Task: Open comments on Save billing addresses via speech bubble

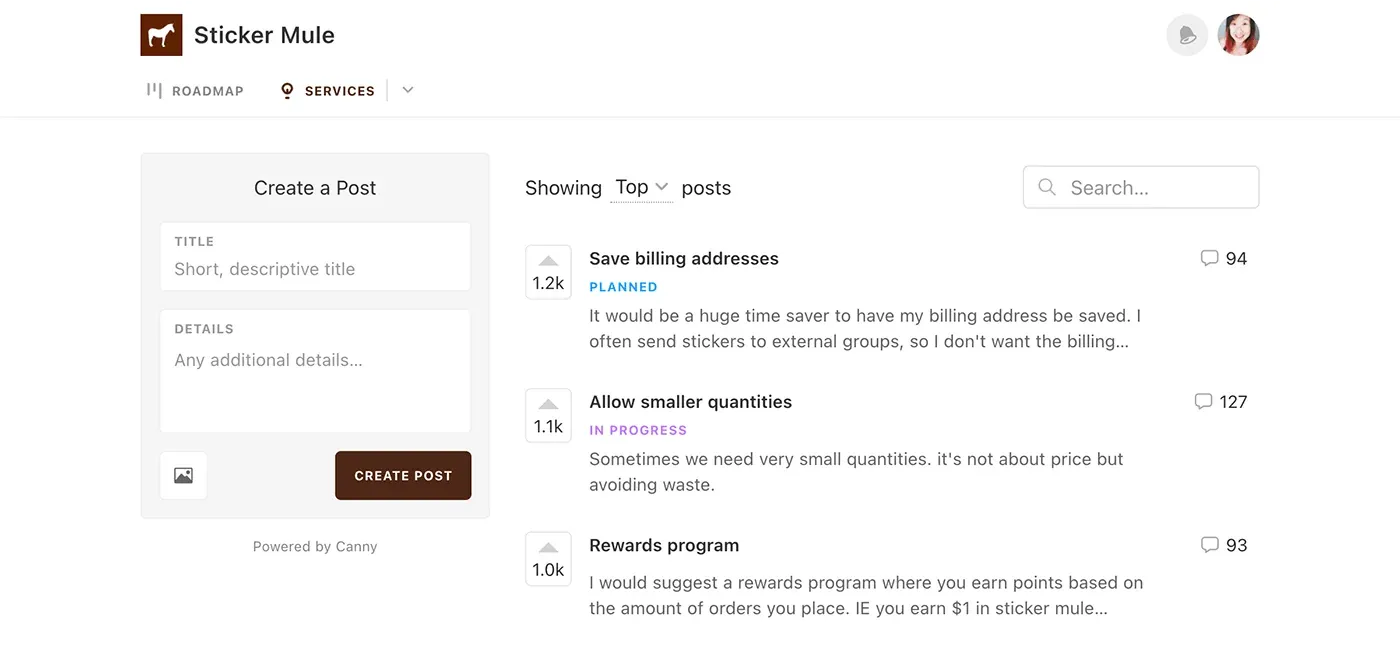Action: (x=1209, y=258)
